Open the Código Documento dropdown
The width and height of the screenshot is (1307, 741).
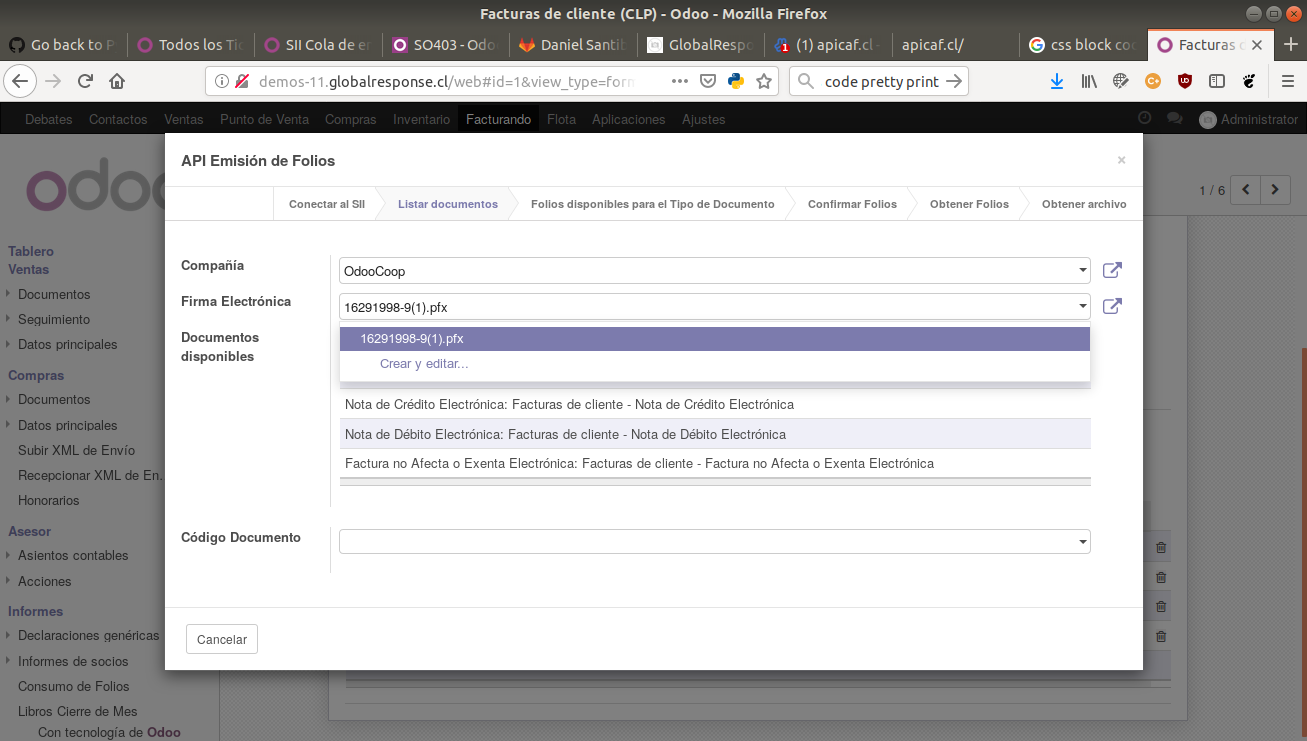pos(1083,542)
